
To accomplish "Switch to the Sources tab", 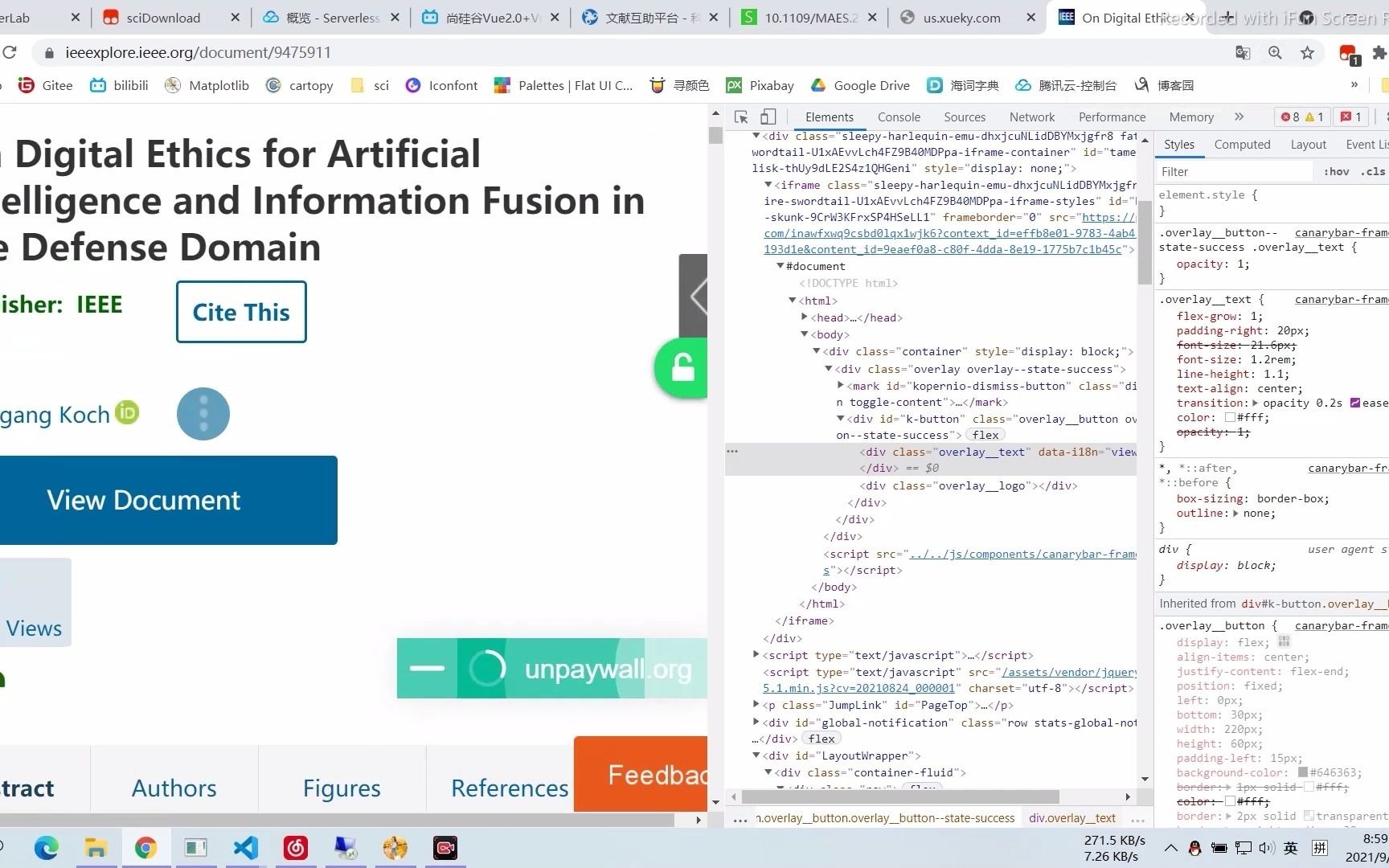I will tap(965, 117).
